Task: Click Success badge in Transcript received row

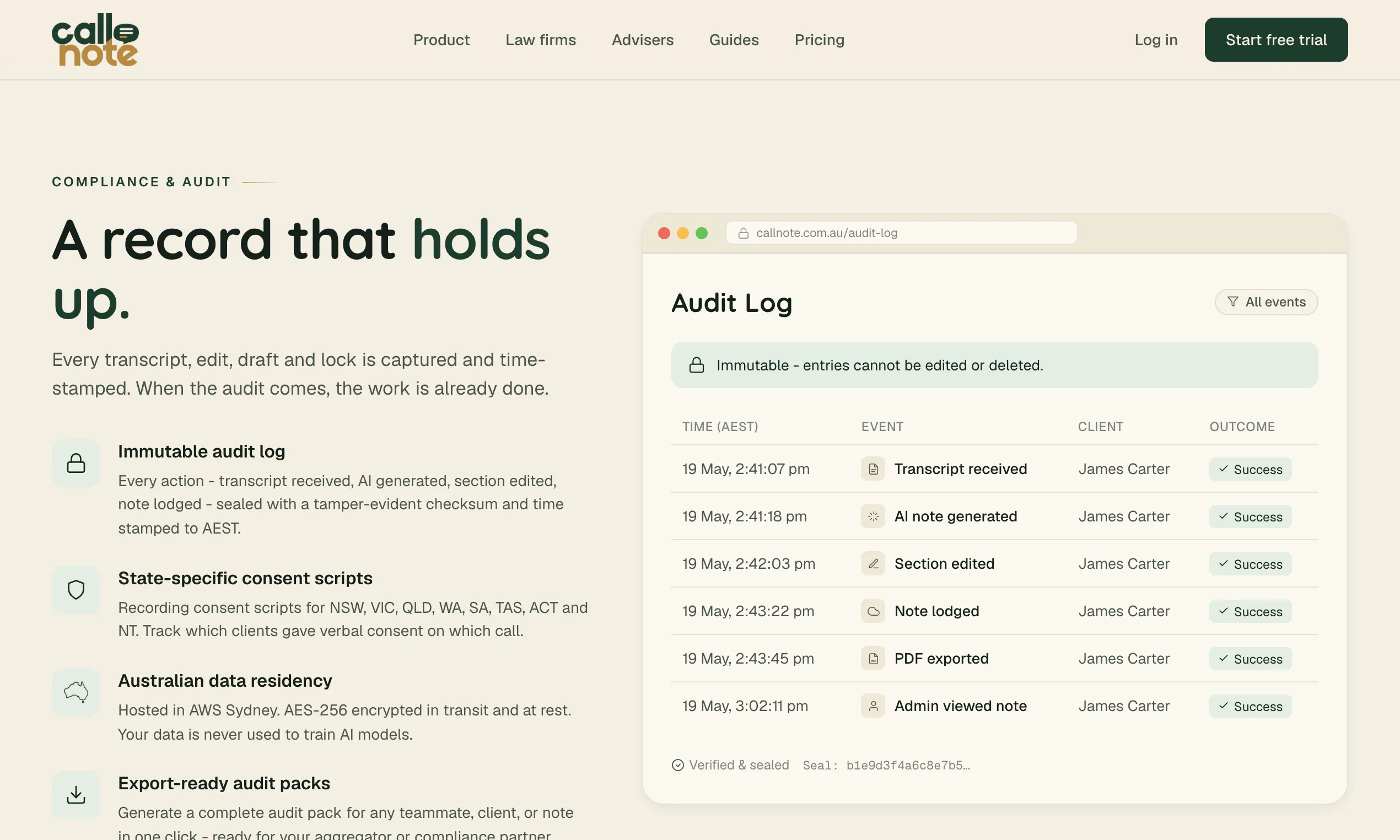Action: (x=1250, y=469)
